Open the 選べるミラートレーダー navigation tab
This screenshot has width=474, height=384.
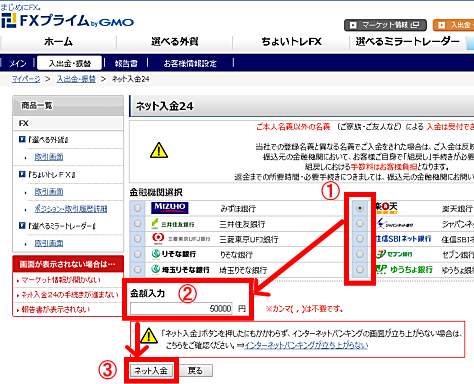click(407, 42)
